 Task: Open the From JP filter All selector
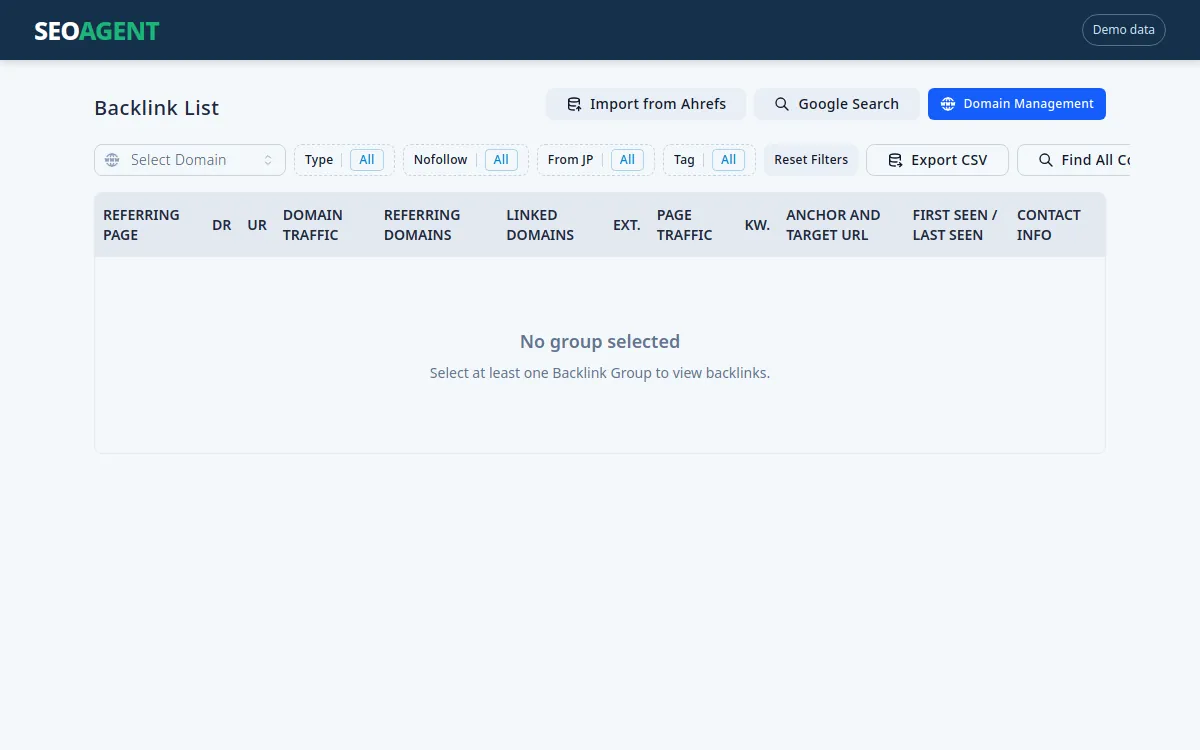pyautogui.click(x=627, y=160)
